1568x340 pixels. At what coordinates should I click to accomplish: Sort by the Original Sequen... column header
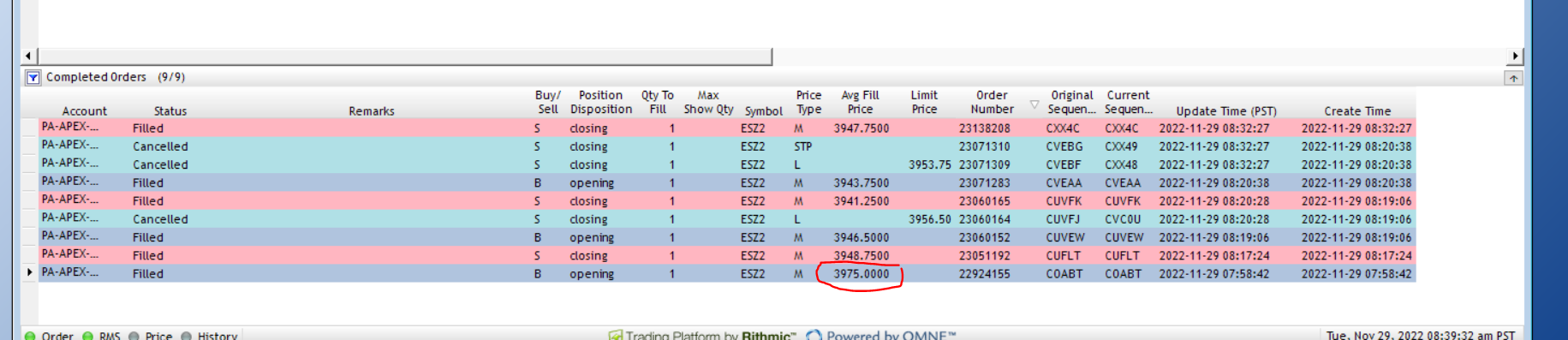coord(1071,103)
